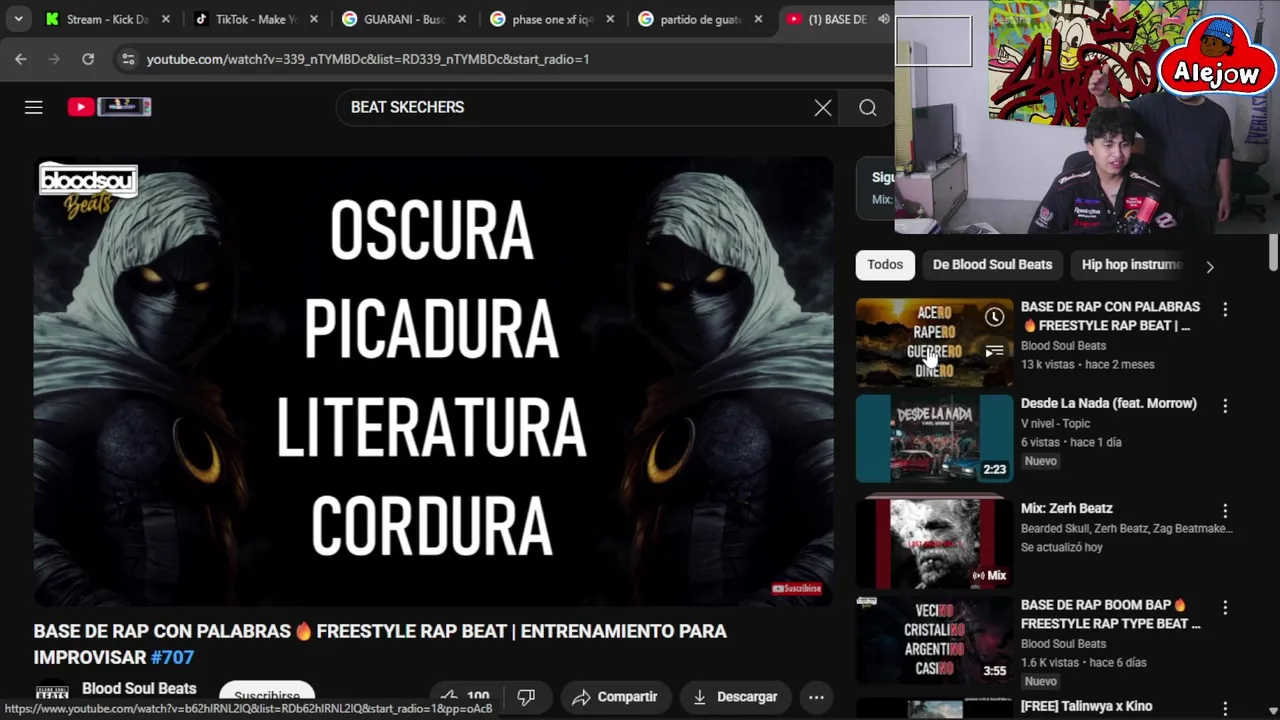Viewport: 1280px width, 720px height.
Task: Close the GUARANI search tab
Action: [462, 19]
